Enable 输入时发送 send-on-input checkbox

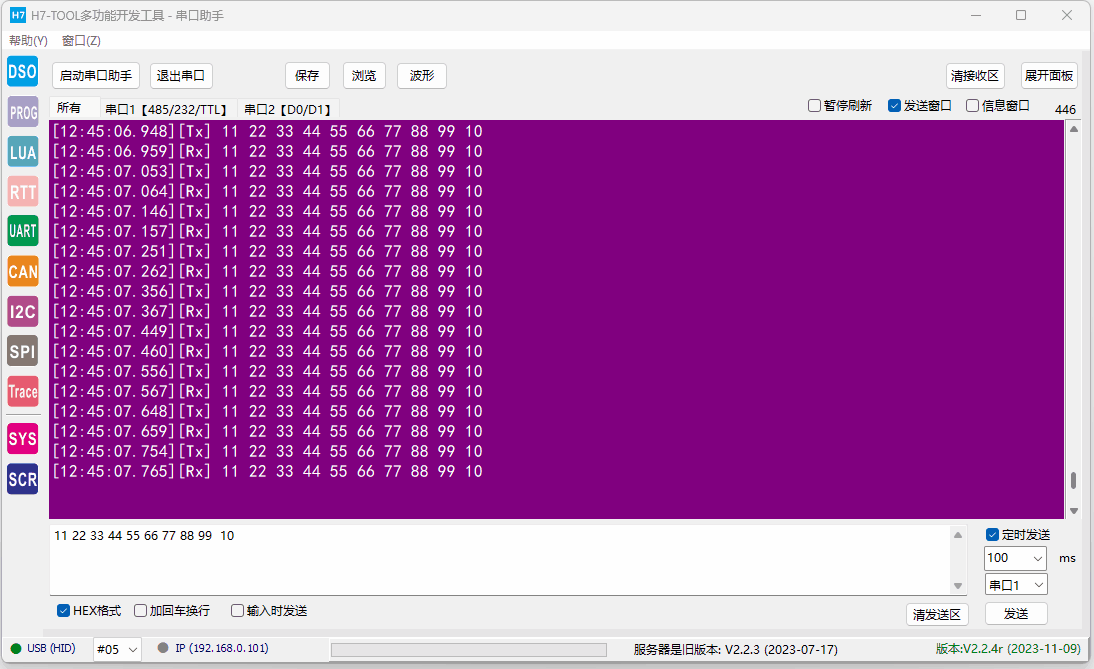[237, 611]
